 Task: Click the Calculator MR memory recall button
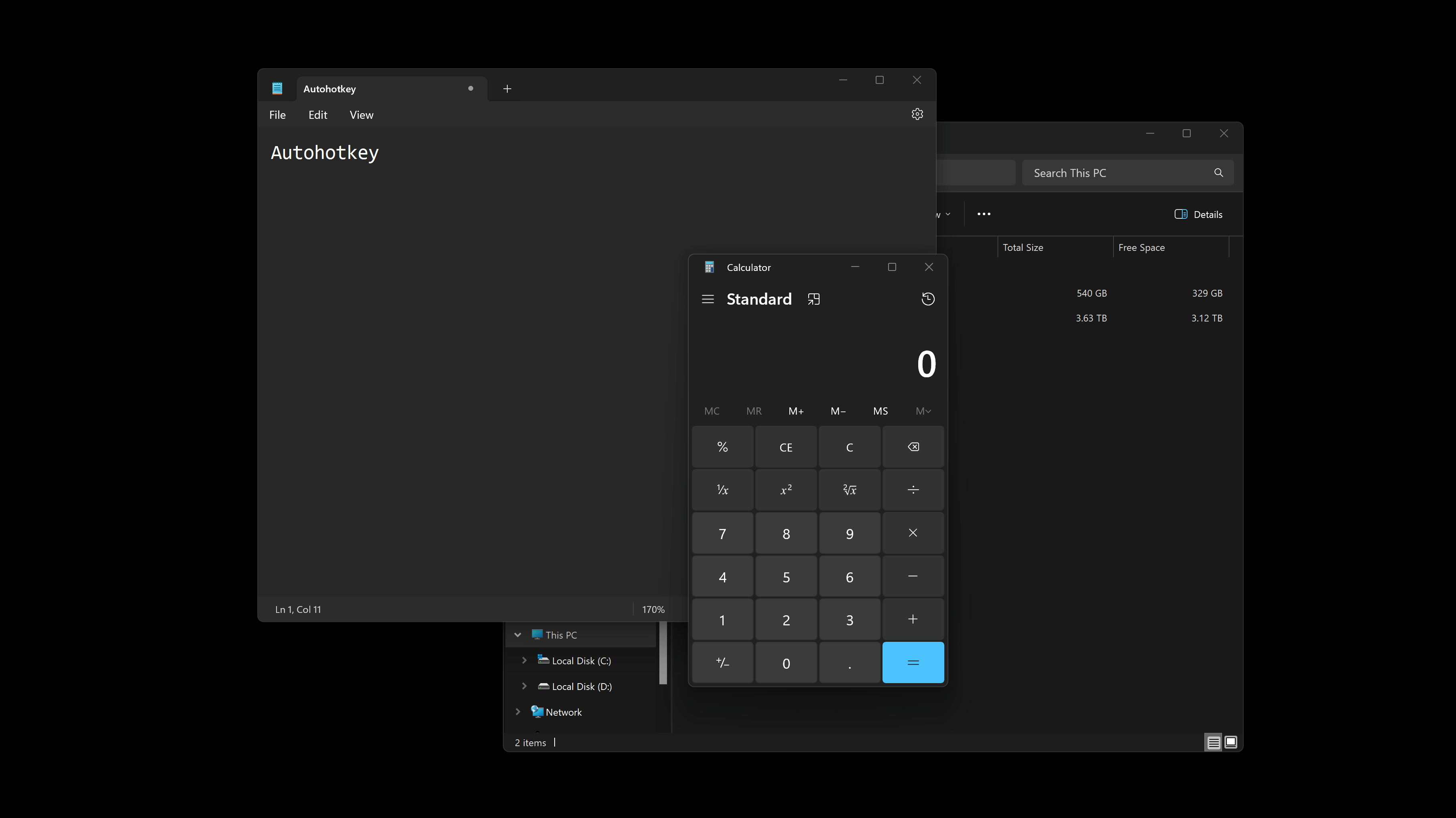[x=754, y=411]
